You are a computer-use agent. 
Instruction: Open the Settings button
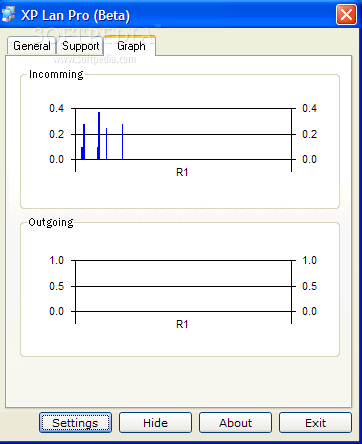pyautogui.click(x=75, y=423)
